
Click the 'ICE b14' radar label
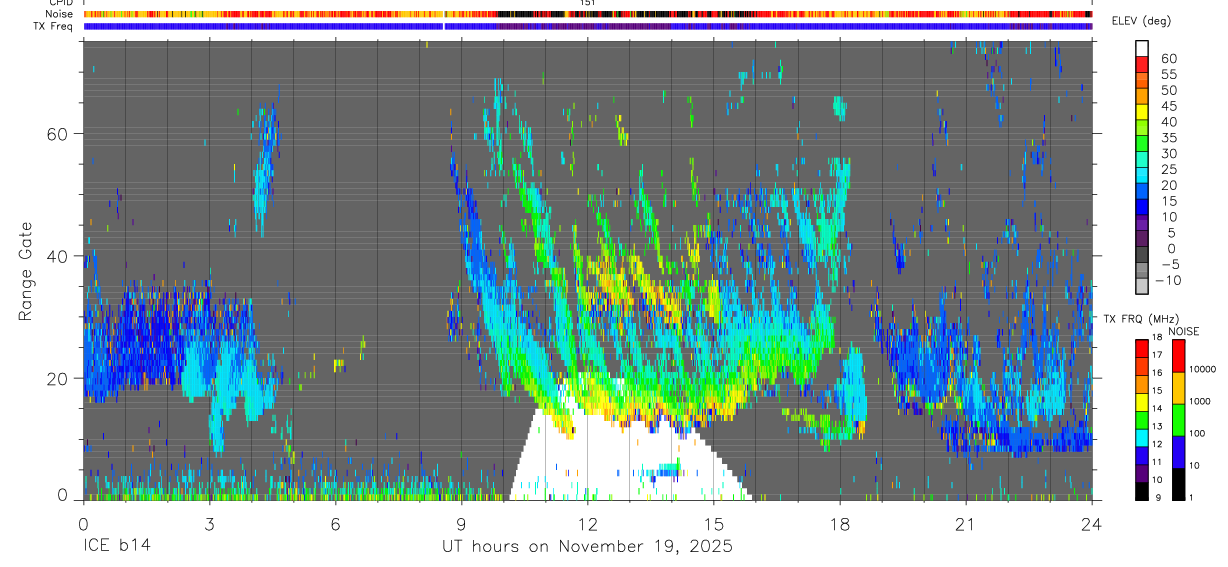tap(115, 547)
